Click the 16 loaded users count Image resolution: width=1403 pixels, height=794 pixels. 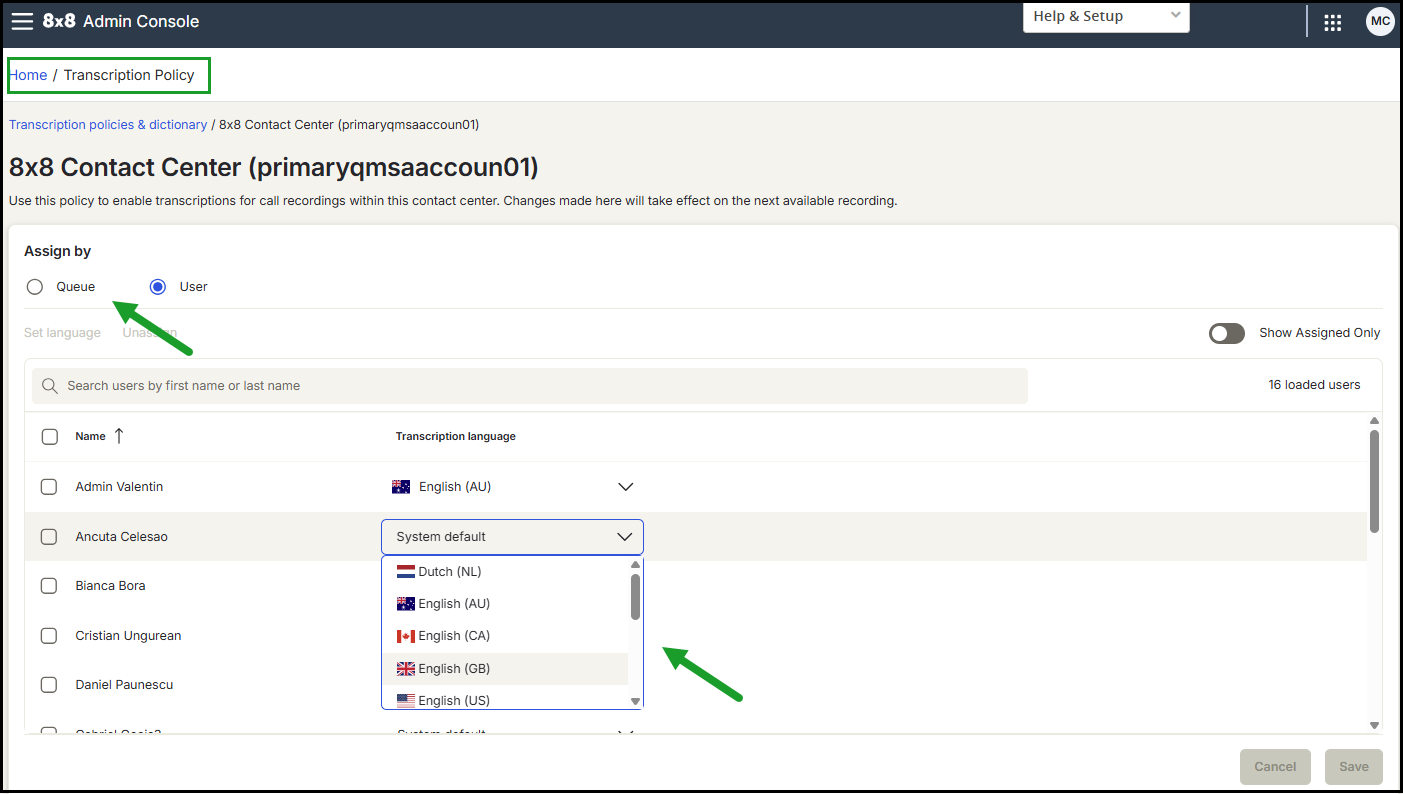(1314, 385)
